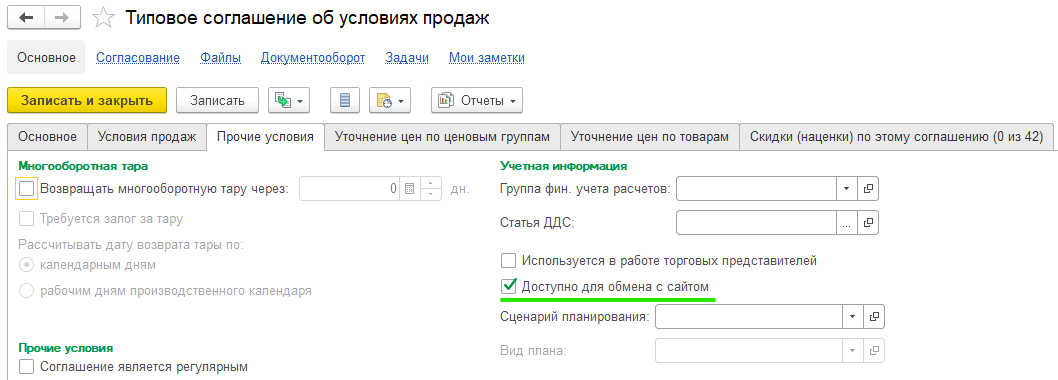1058x380 pixels.
Task: Switch to Условия продаж tab
Action: pos(147,136)
